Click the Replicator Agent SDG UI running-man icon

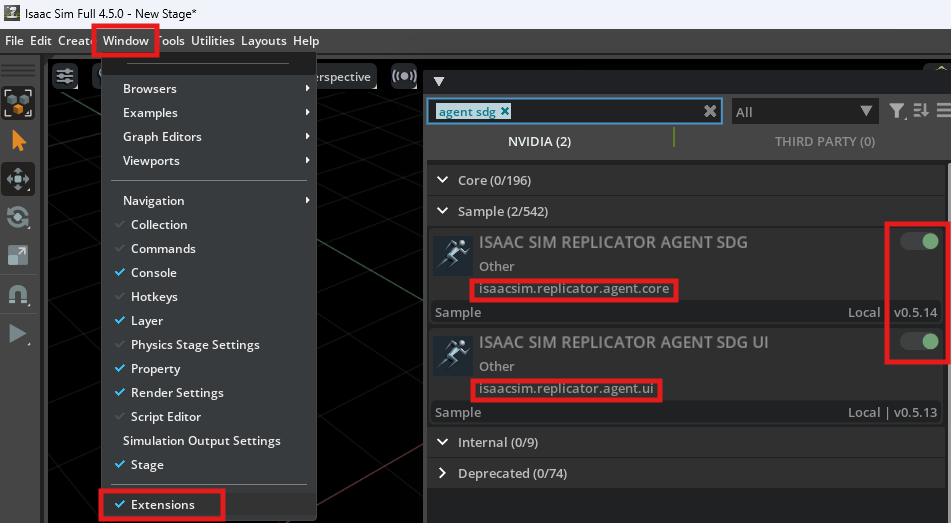[x=453, y=356]
